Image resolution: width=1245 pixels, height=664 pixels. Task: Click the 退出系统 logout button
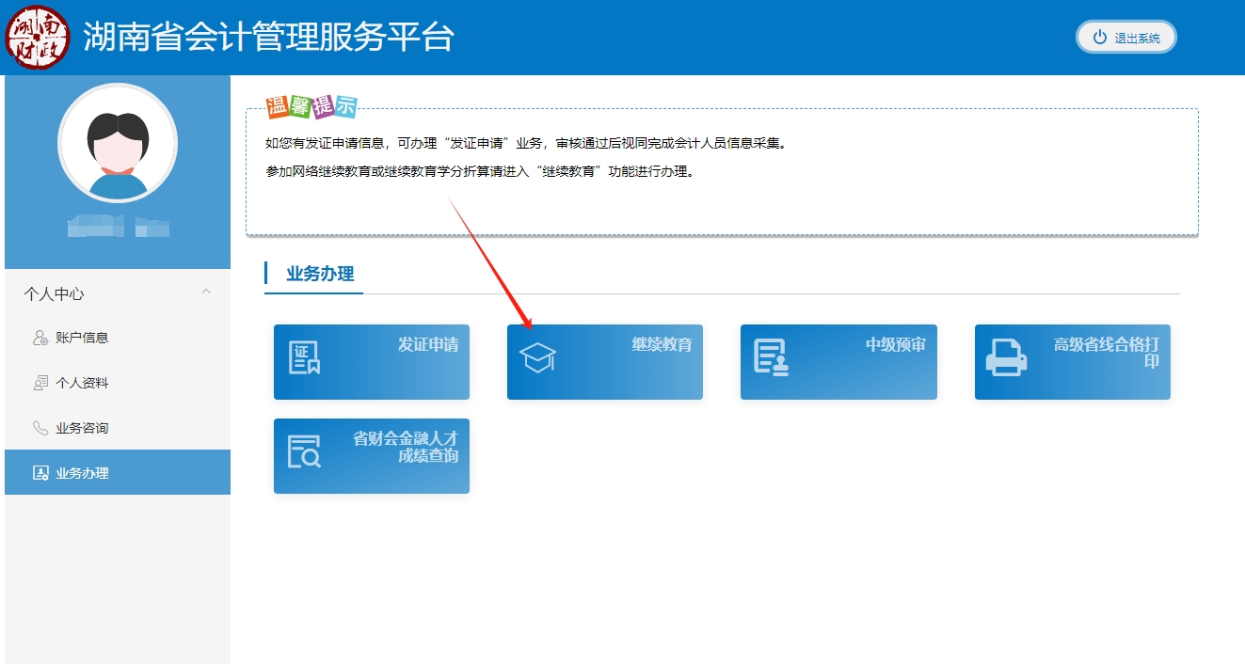tap(1125, 36)
